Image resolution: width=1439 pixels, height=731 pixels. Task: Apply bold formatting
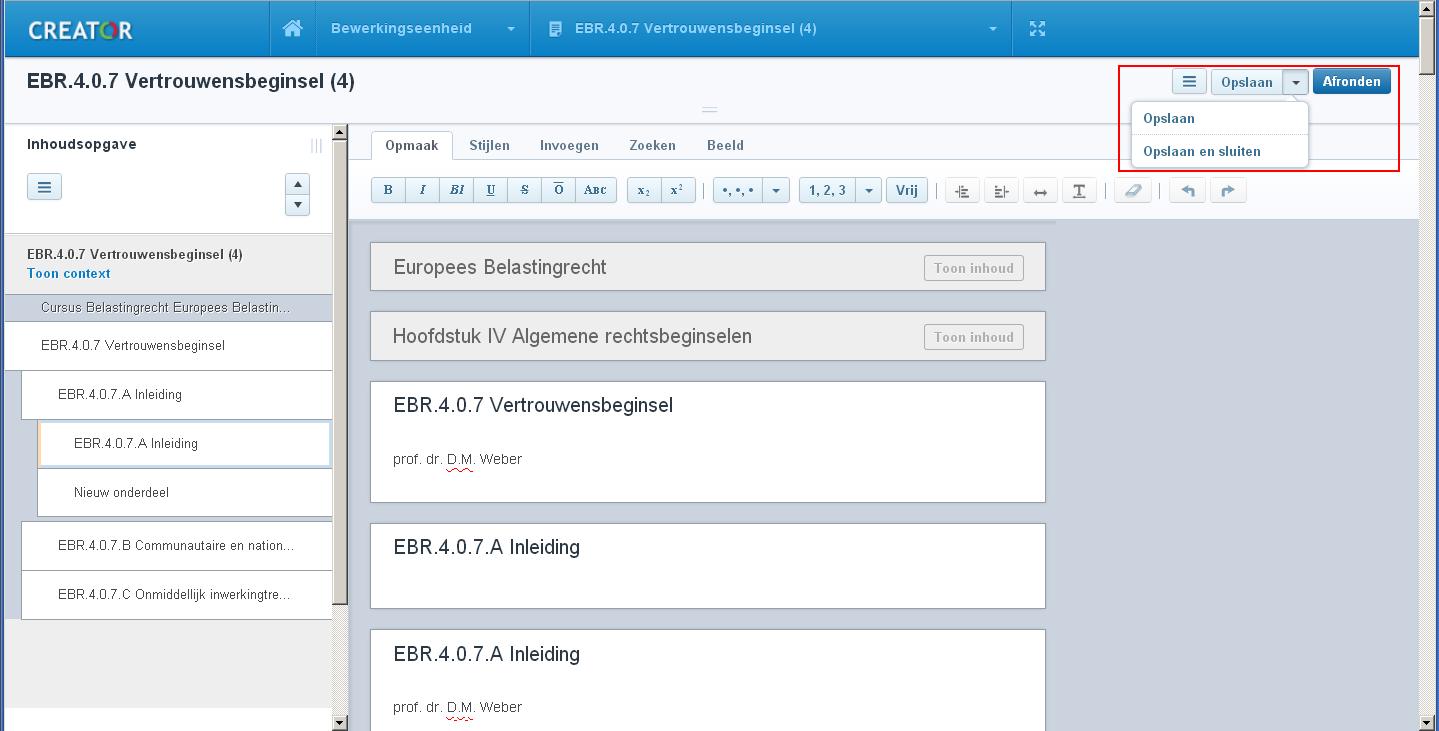pyautogui.click(x=388, y=190)
